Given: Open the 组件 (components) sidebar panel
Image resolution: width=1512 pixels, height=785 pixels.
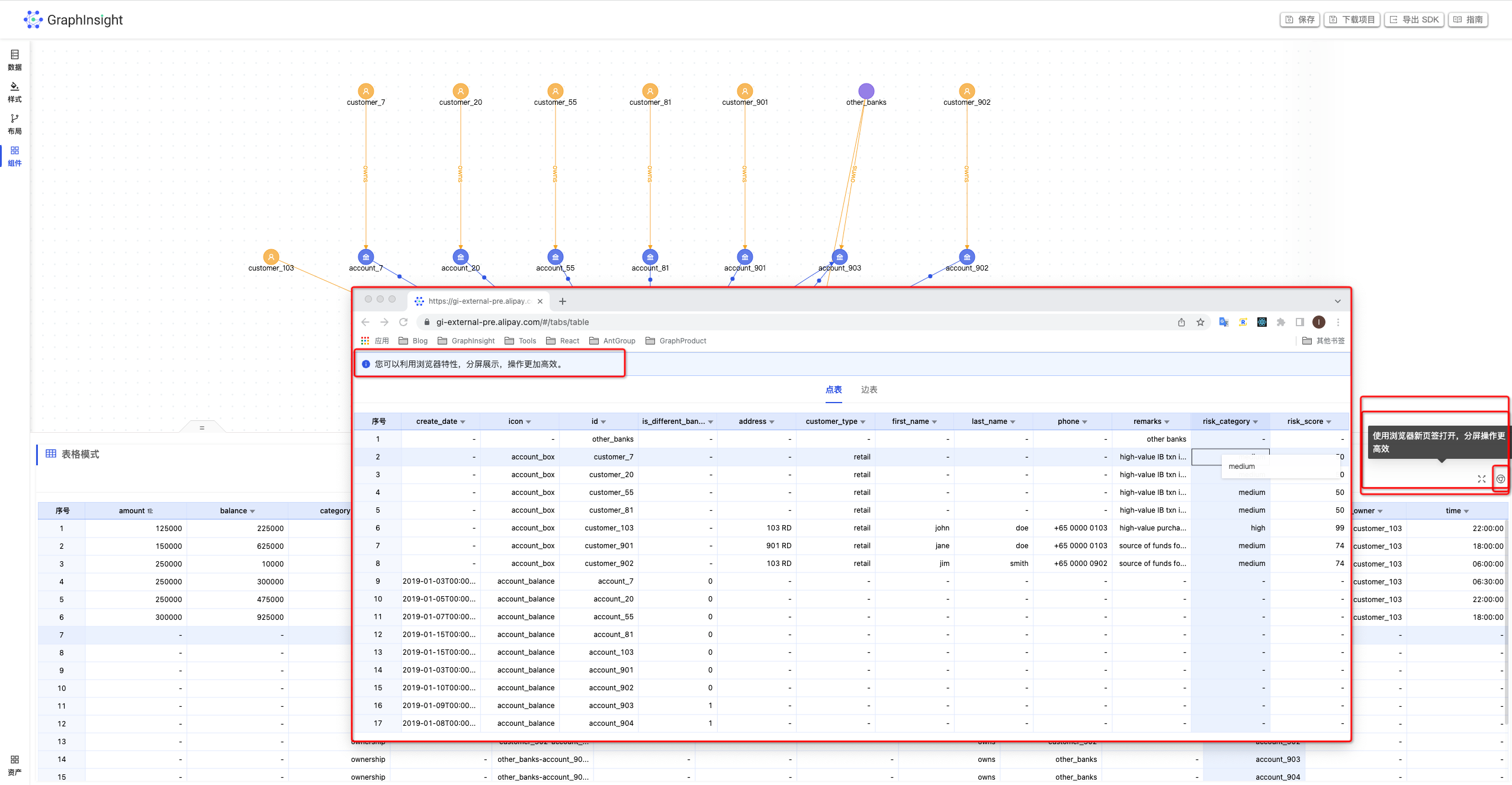Looking at the screenshot, I should click(x=15, y=156).
